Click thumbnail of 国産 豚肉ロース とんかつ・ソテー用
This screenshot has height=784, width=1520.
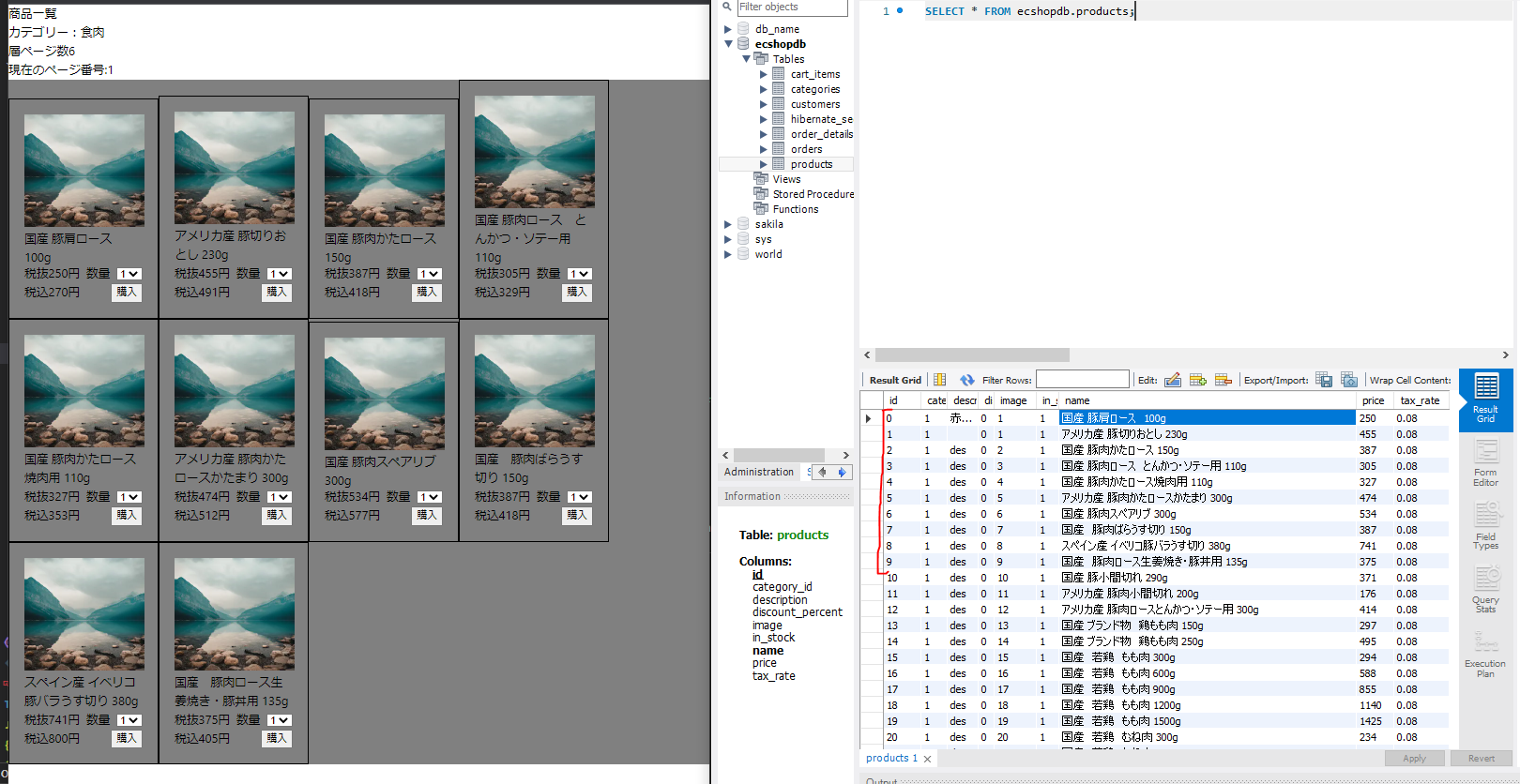535,151
